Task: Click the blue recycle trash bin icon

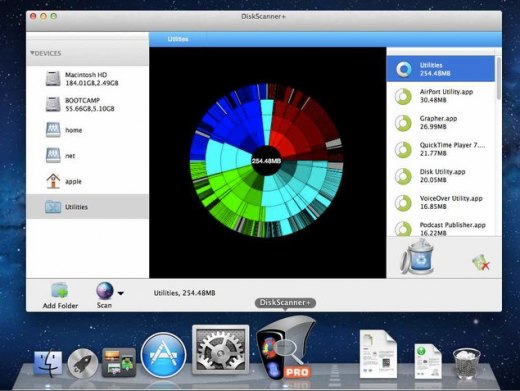Action: click(417, 257)
